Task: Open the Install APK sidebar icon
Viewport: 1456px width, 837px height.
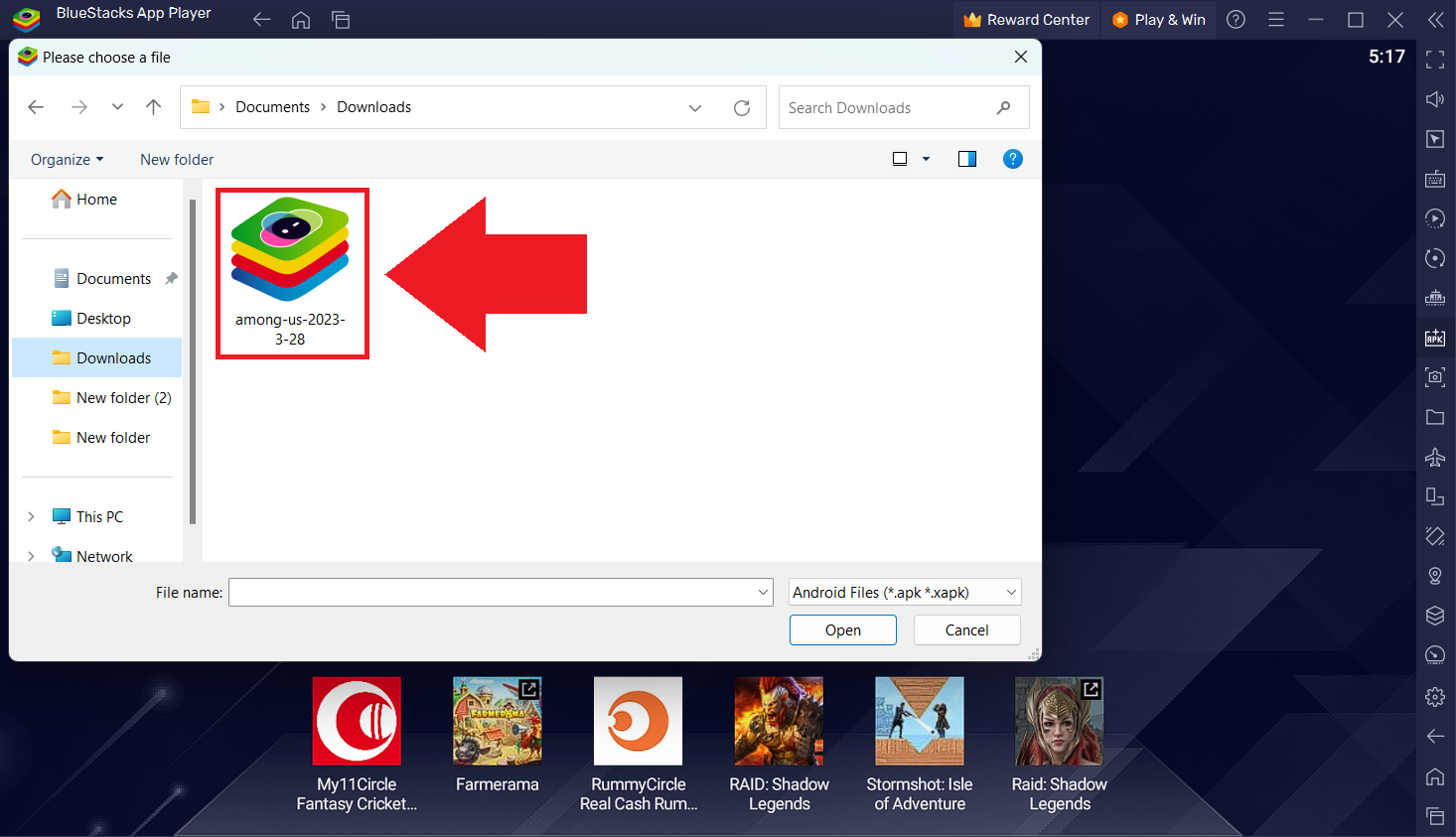Action: 1435,338
